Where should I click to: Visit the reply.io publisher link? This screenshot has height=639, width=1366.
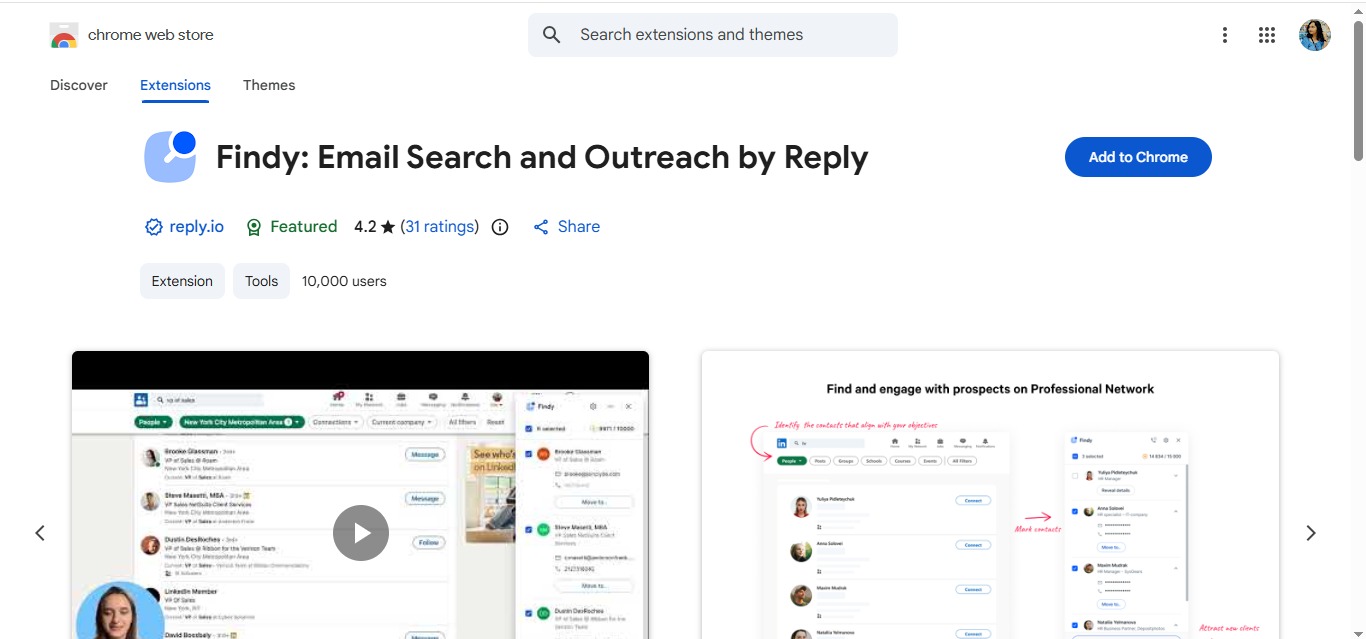tap(196, 226)
